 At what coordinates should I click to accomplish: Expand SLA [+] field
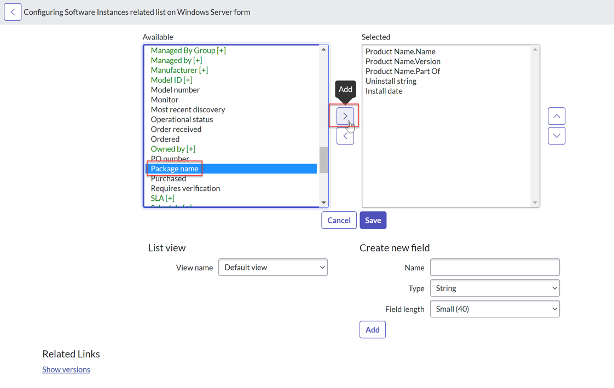pyautogui.click(x=163, y=198)
